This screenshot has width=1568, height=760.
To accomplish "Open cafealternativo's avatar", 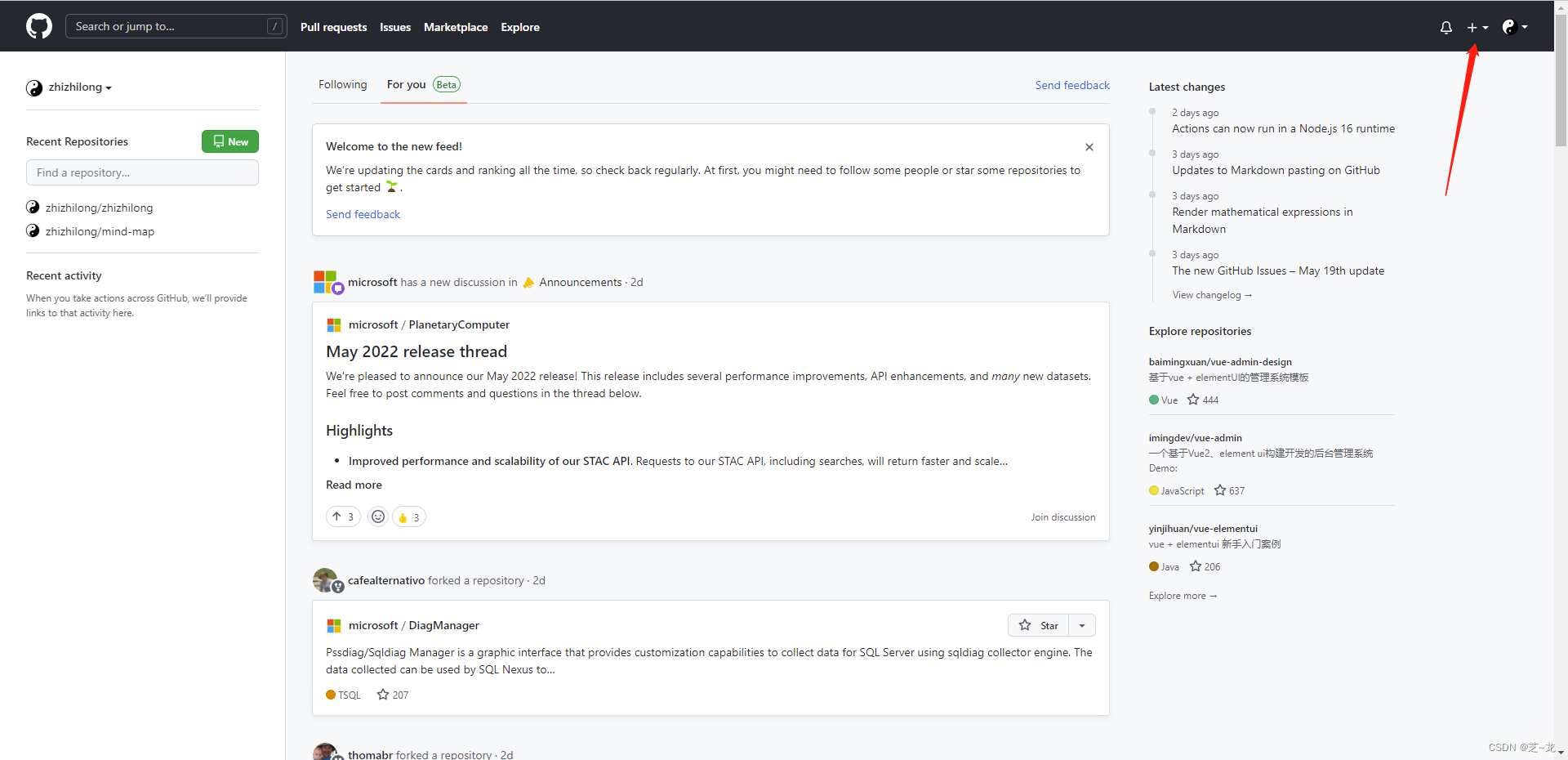I will [327, 580].
